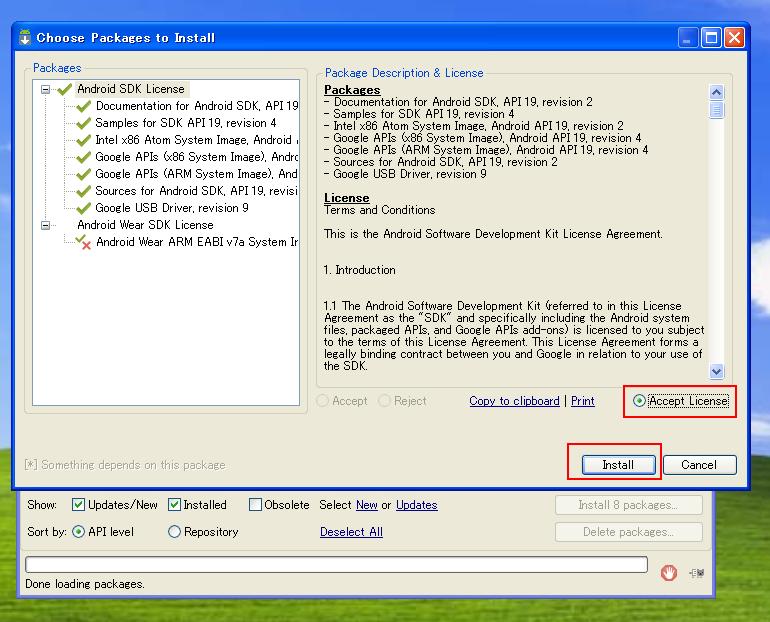Viewport: 770px width, 622px height.
Task: Select the Reject radio button
Action: click(x=384, y=401)
